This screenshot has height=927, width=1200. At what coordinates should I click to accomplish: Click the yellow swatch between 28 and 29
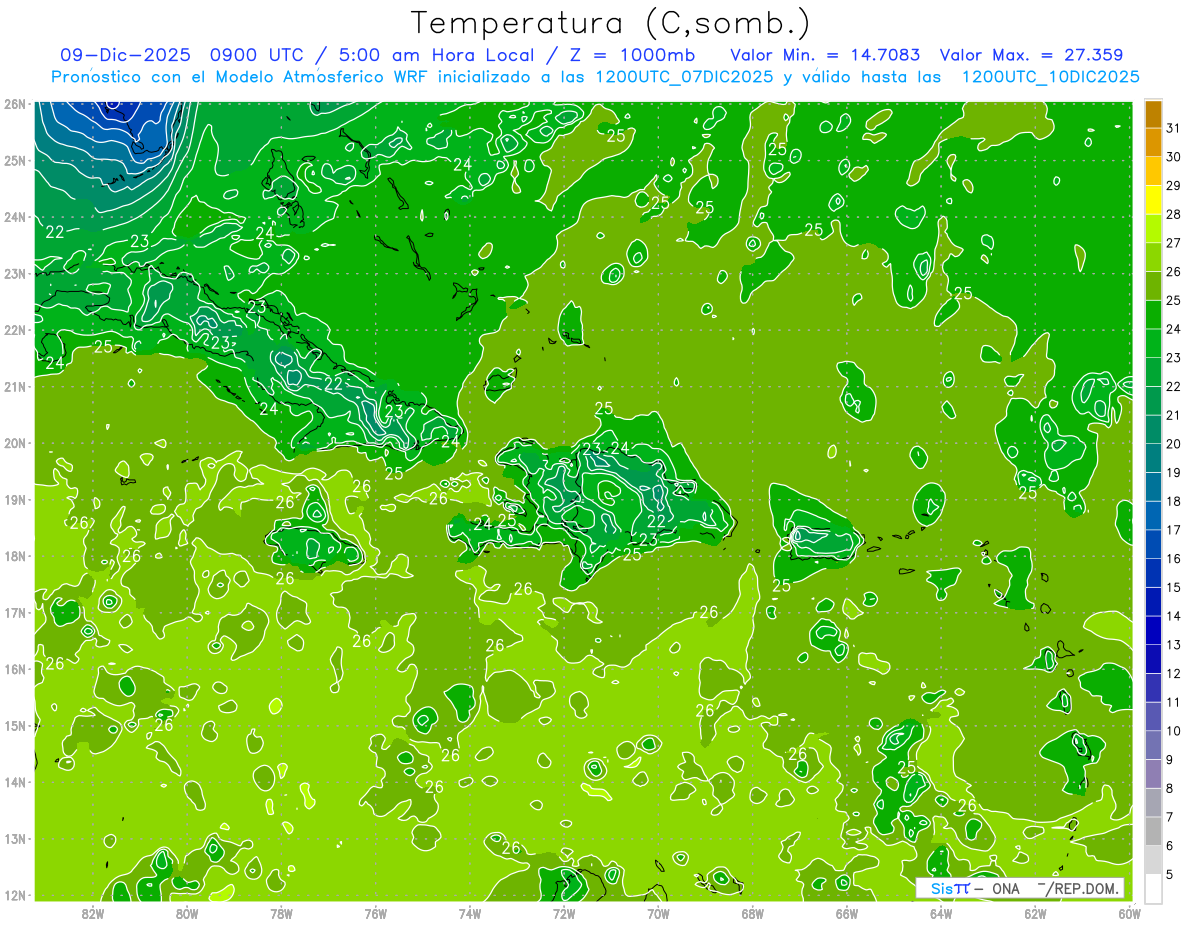tap(1153, 200)
